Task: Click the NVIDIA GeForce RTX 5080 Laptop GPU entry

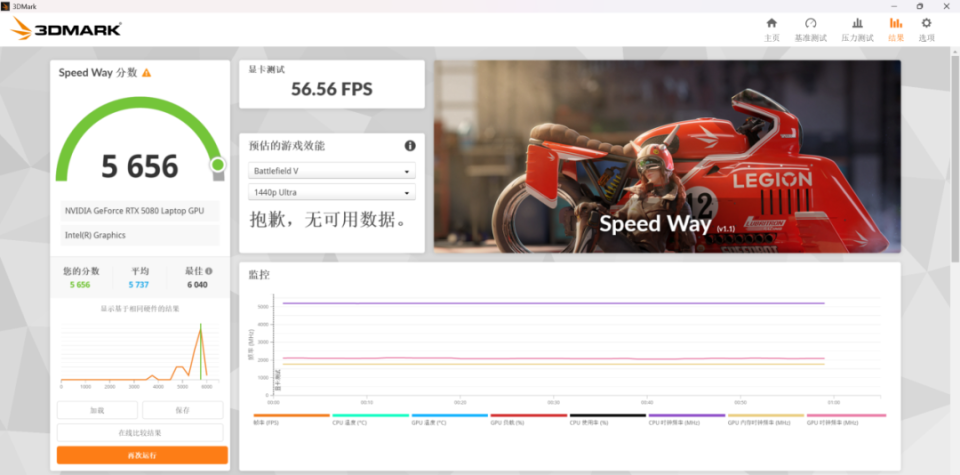Action: (140, 211)
